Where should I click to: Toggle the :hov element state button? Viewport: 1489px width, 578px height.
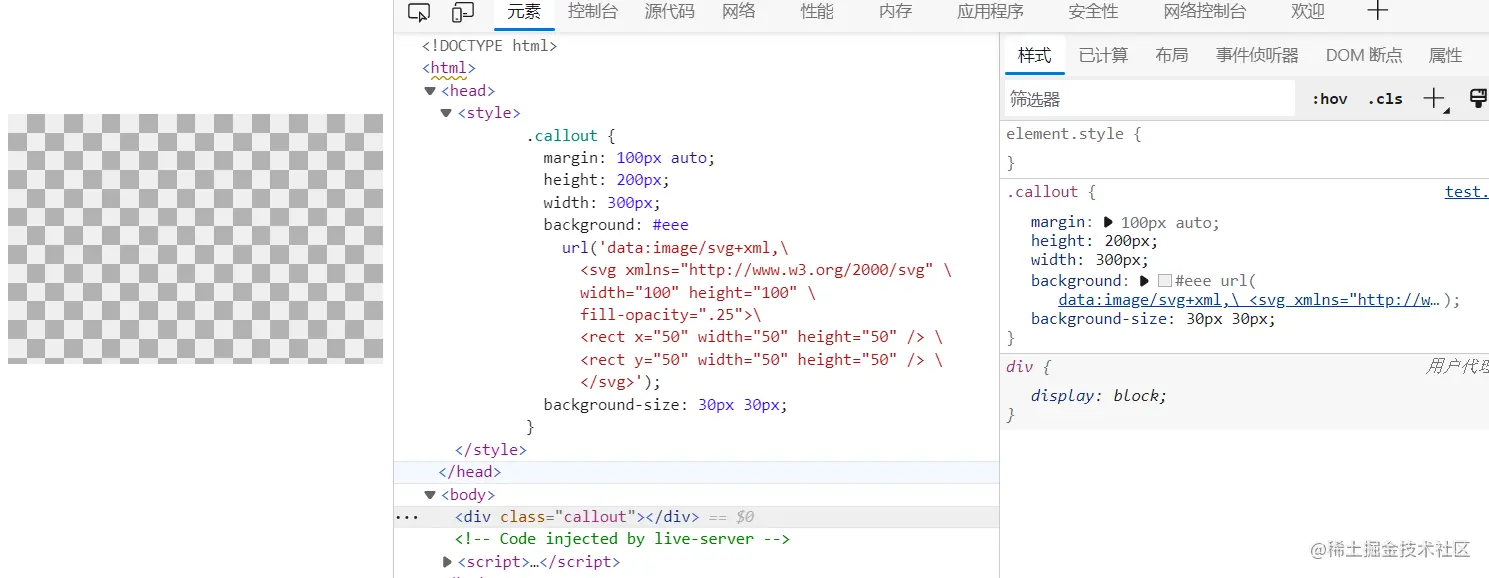(1329, 99)
